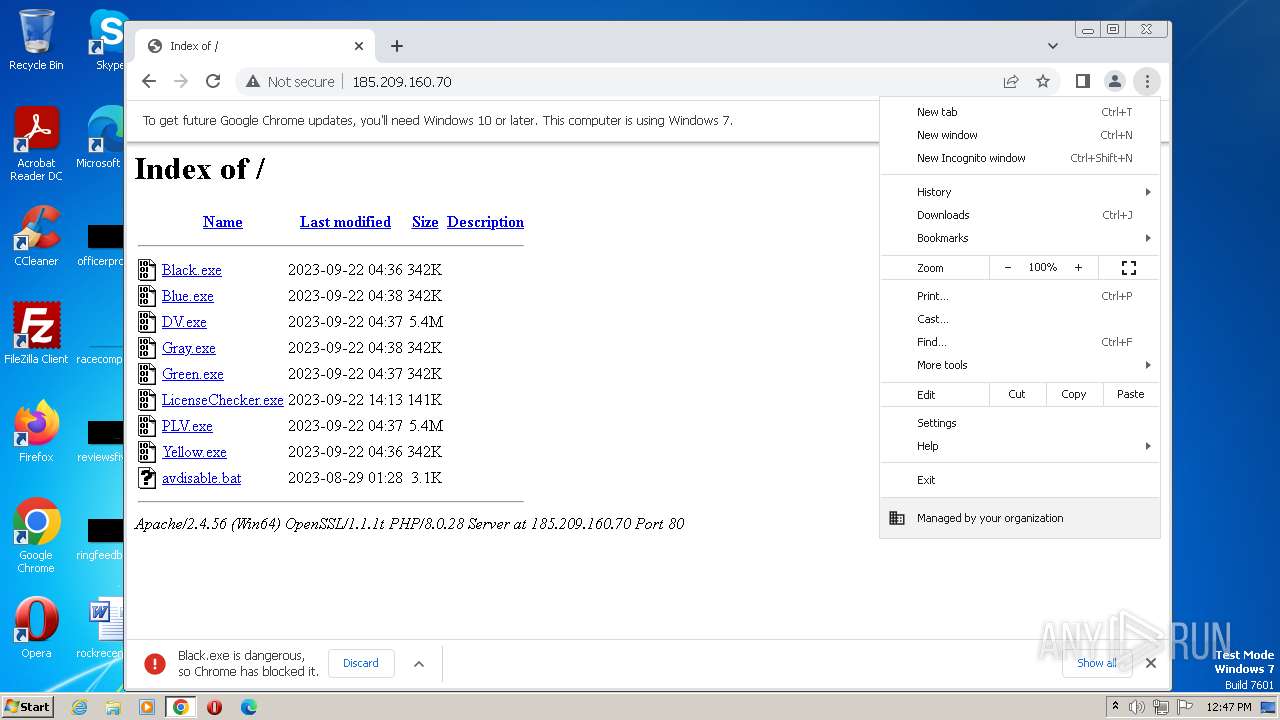Click Cut in the Edit row
Viewport: 1280px width, 720px height.
tap(1017, 394)
